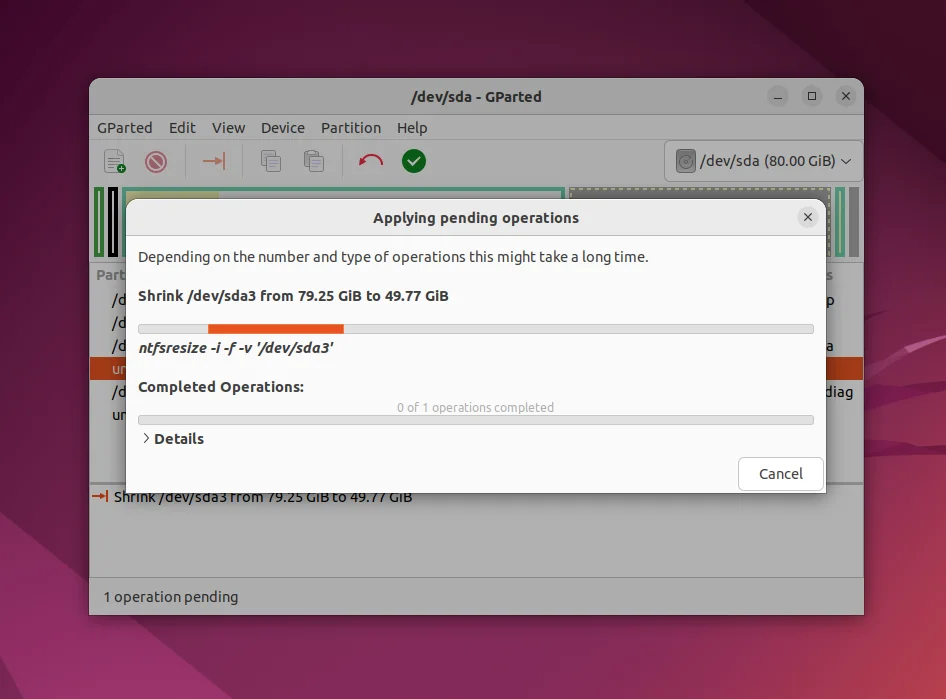Click the New partition icon in toolbar

[x=114, y=161]
